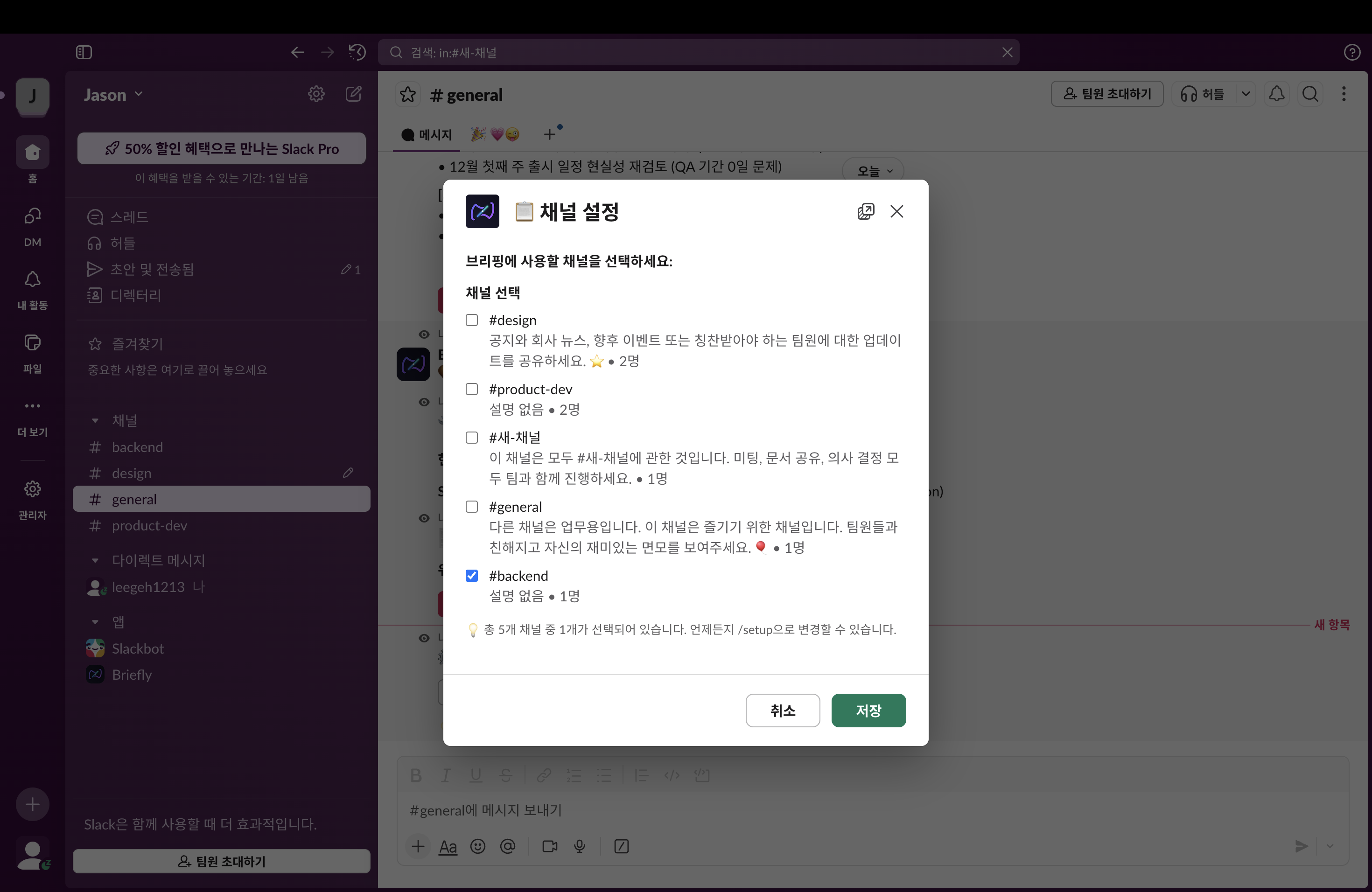
Task: Toggle the left sidebar panel icon
Action: tap(84, 52)
